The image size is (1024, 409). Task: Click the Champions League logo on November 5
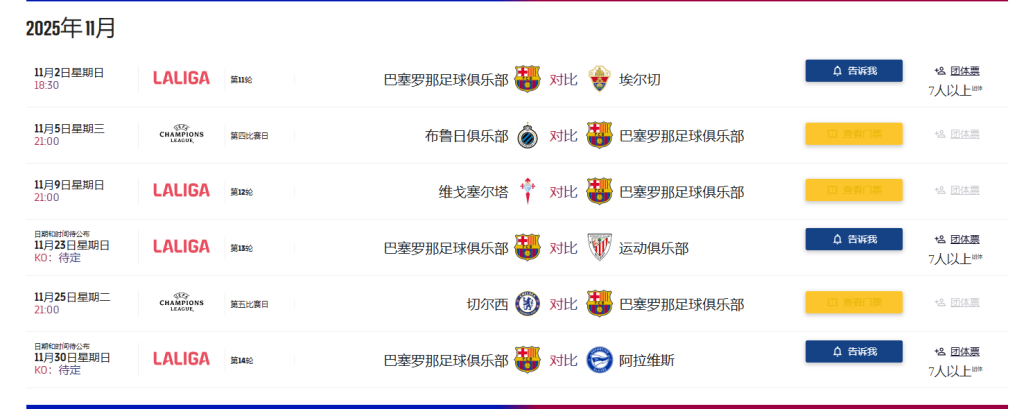[181, 135]
